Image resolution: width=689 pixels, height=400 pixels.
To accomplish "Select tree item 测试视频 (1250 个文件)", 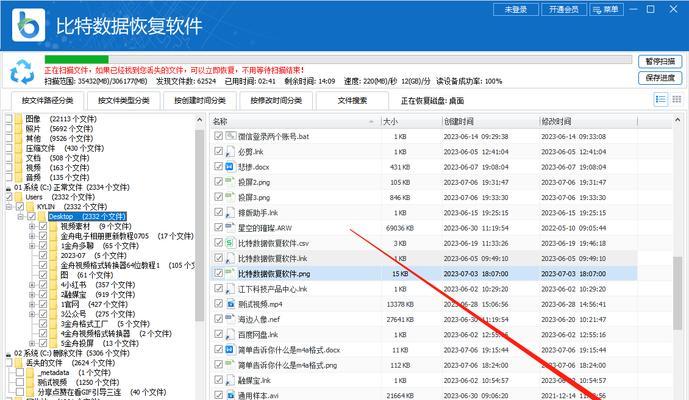I will tap(78, 382).
